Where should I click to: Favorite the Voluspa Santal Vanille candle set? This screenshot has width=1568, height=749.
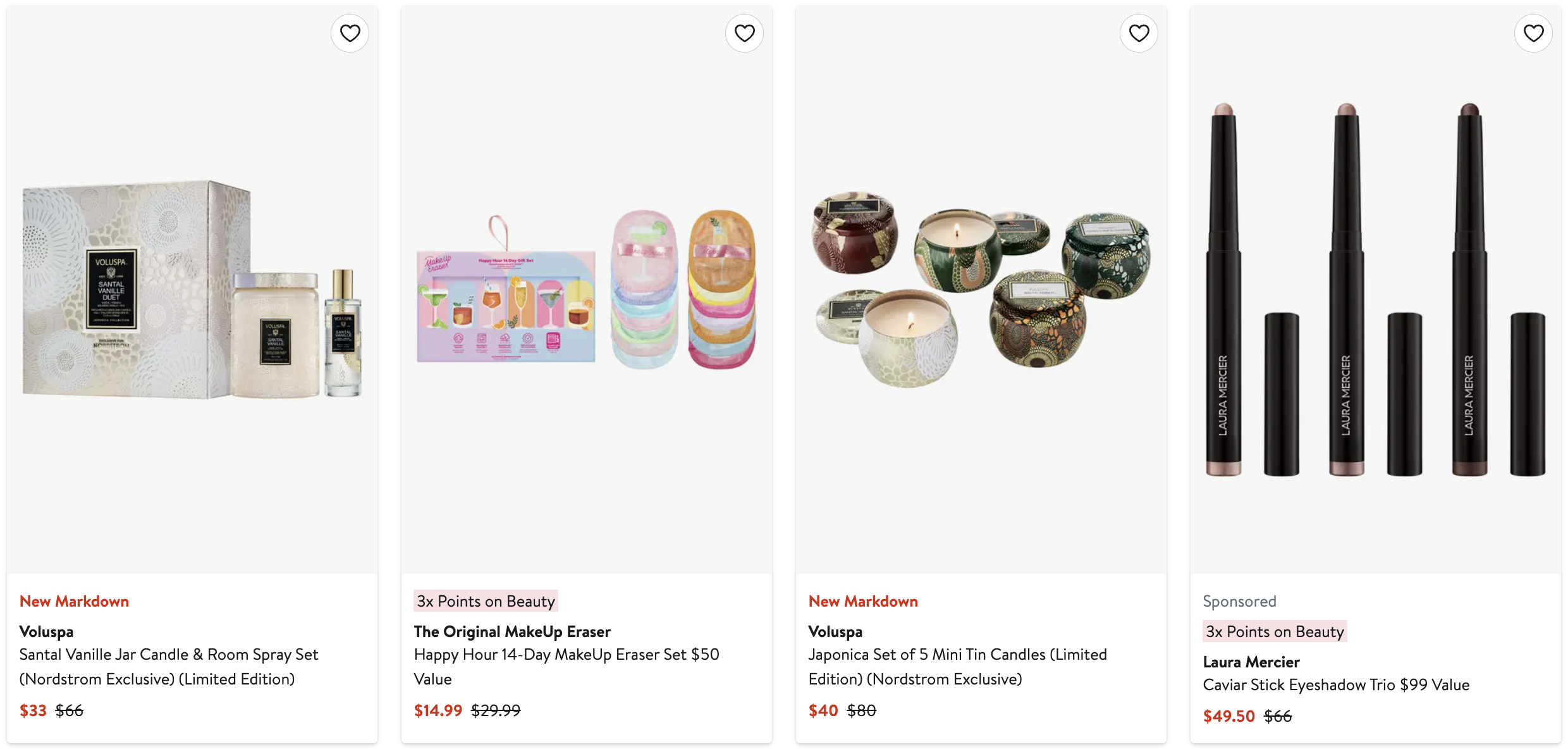coord(350,33)
